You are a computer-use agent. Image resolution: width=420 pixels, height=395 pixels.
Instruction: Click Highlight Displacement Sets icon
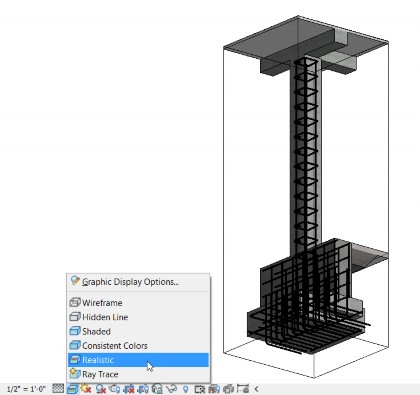click(229, 389)
